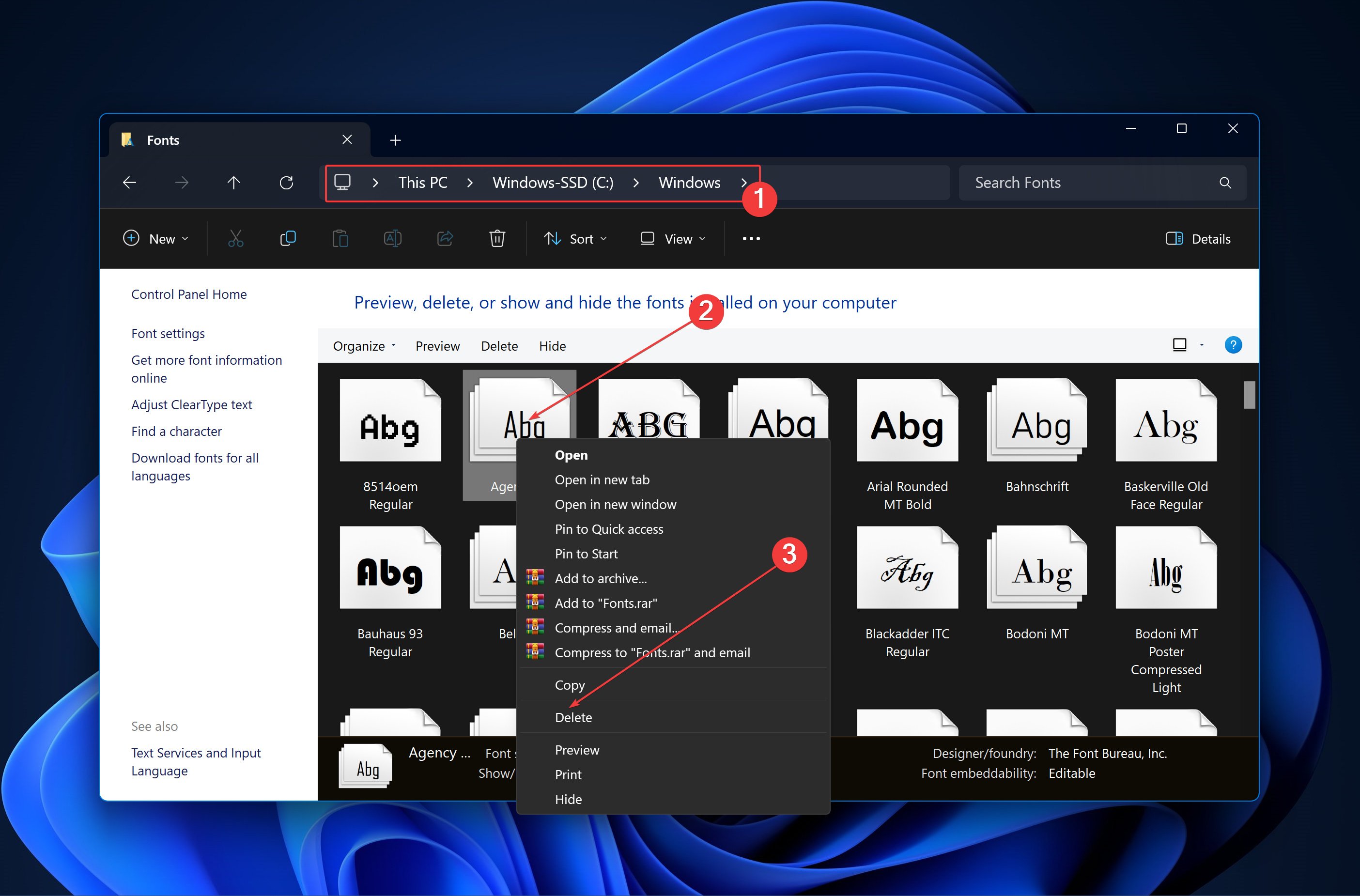
Task: Choose Compress and email... option
Action: 673,627
